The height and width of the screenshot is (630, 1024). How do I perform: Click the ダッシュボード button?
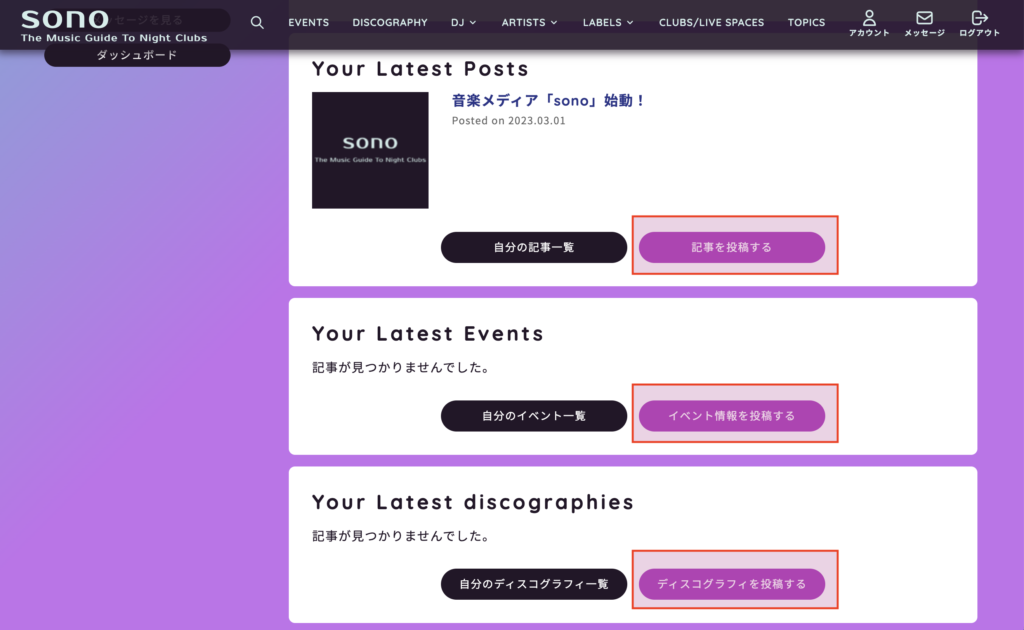click(x=137, y=55)
